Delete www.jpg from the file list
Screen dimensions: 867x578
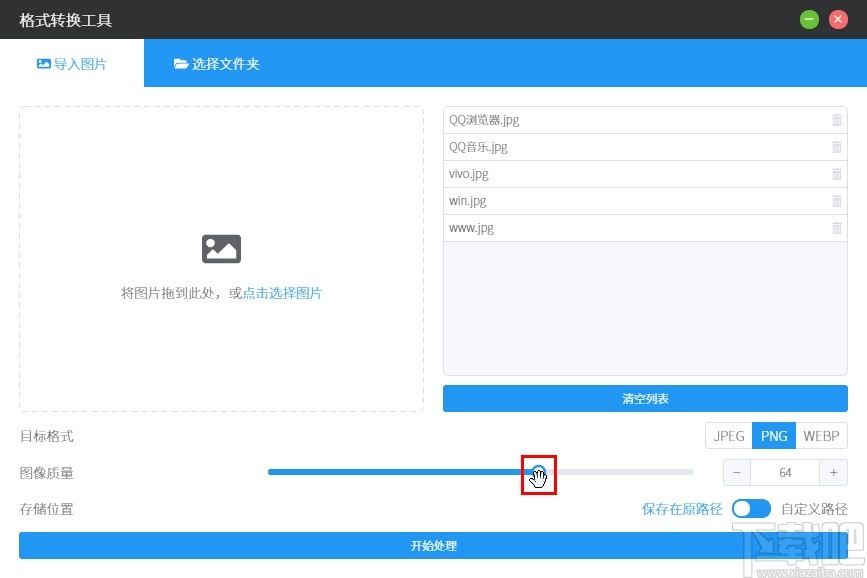(x=836, y=227)
